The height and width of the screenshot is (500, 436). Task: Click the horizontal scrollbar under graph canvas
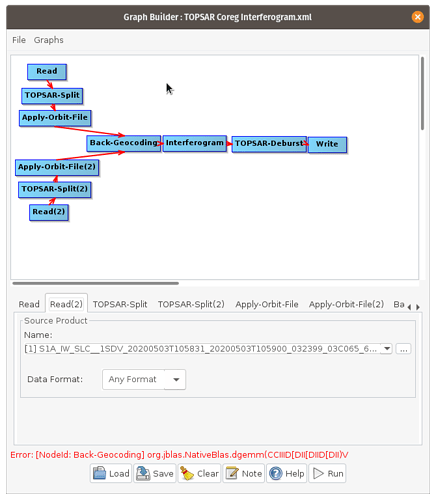[96, 283]
